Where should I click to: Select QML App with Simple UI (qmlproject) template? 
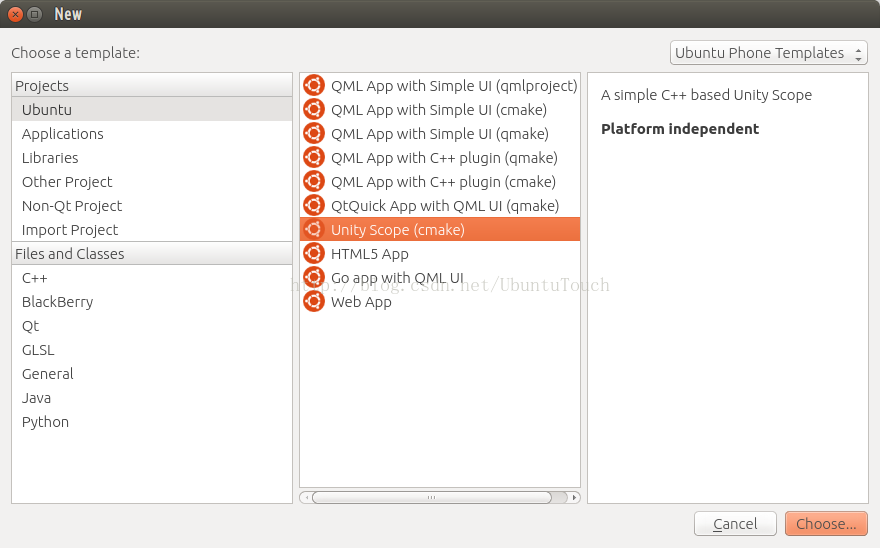(440, 85)
